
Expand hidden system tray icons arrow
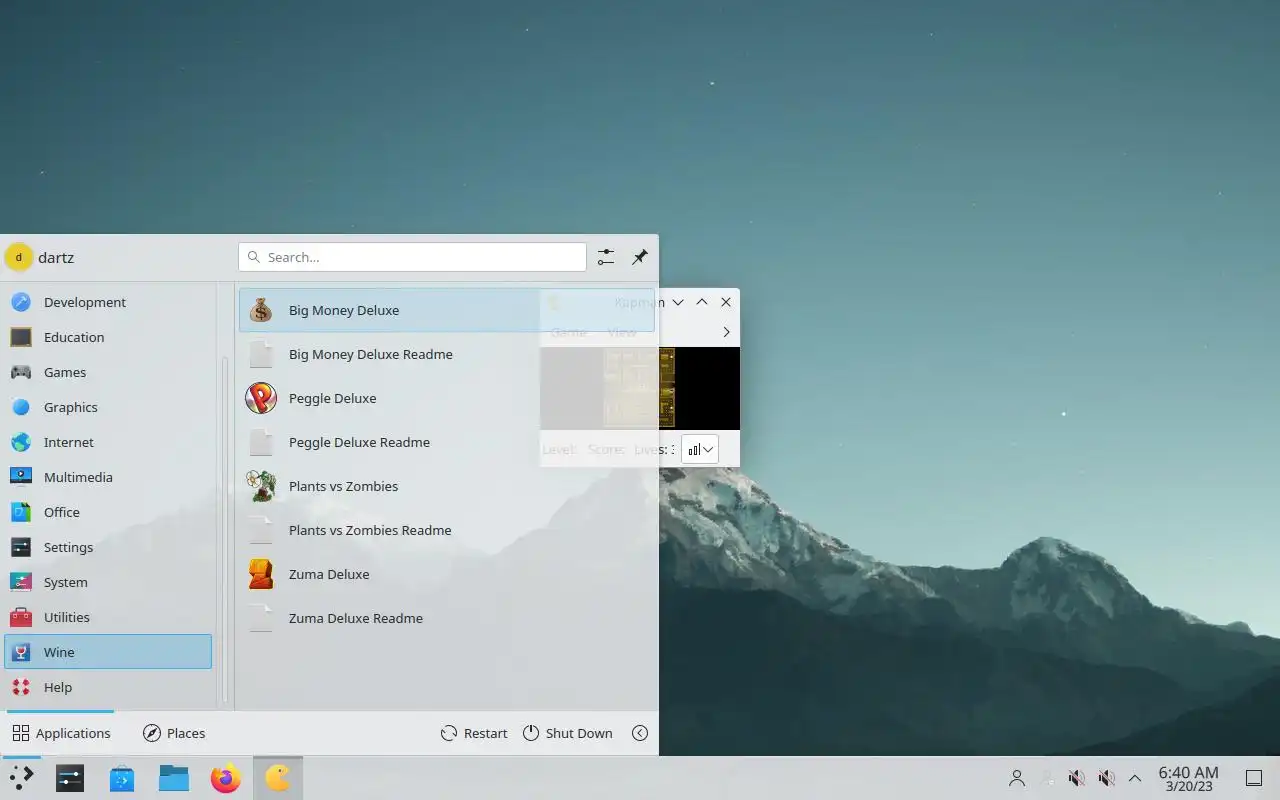coord(1135,778)
